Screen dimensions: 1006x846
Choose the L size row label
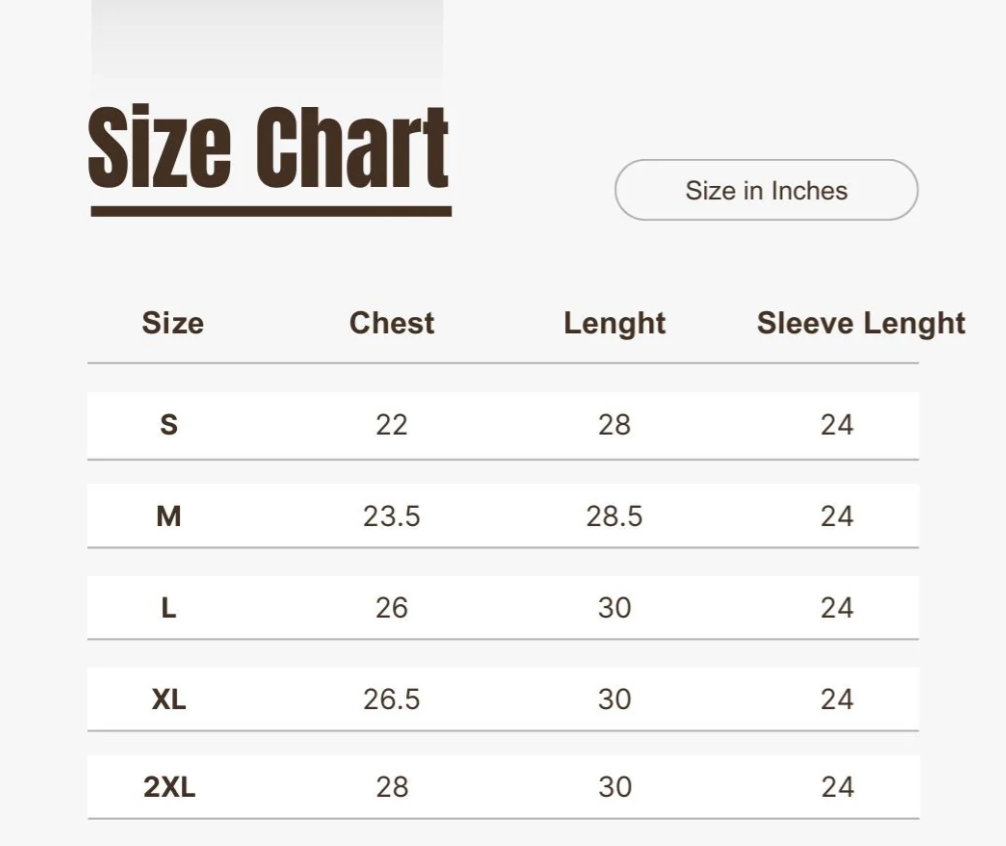pos(169,607)
